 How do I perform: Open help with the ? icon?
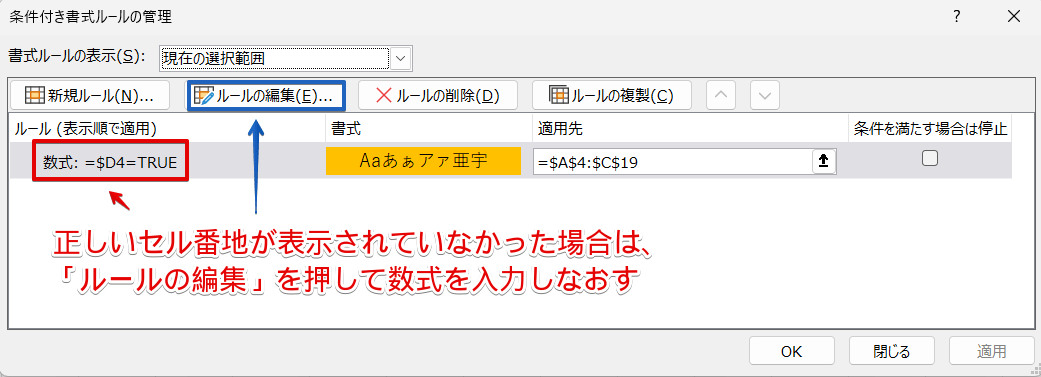957,17
